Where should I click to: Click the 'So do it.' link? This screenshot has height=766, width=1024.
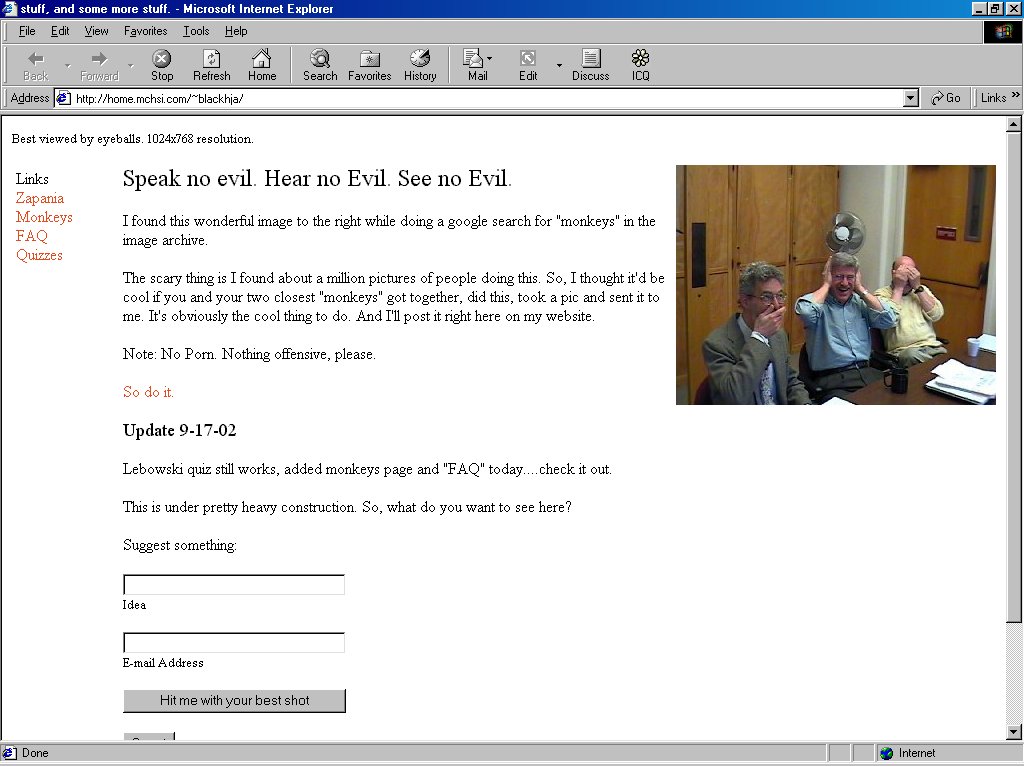pyautogui.click(x=148, y=392)
